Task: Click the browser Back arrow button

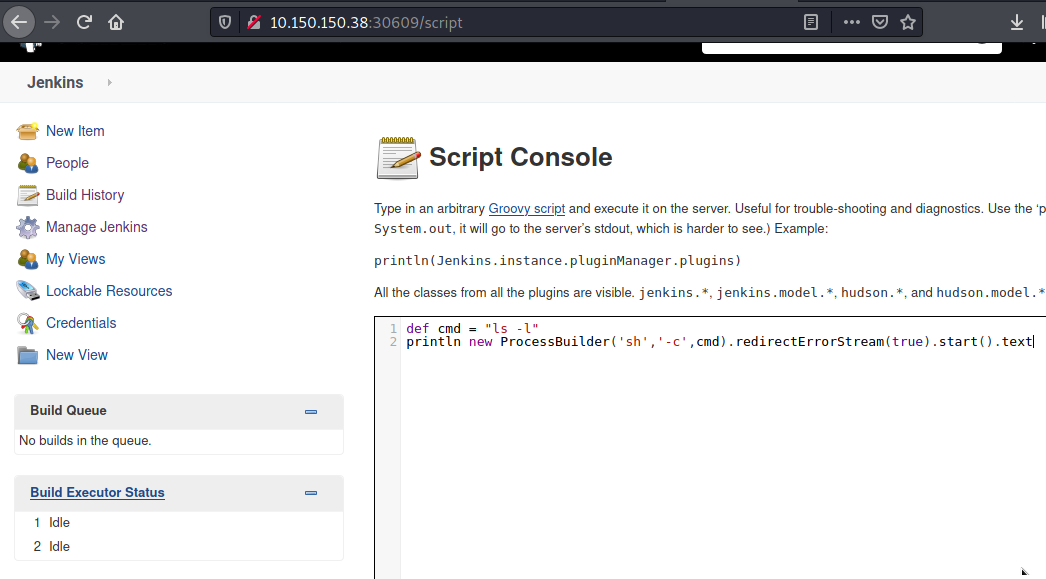Action: [19, 22]
